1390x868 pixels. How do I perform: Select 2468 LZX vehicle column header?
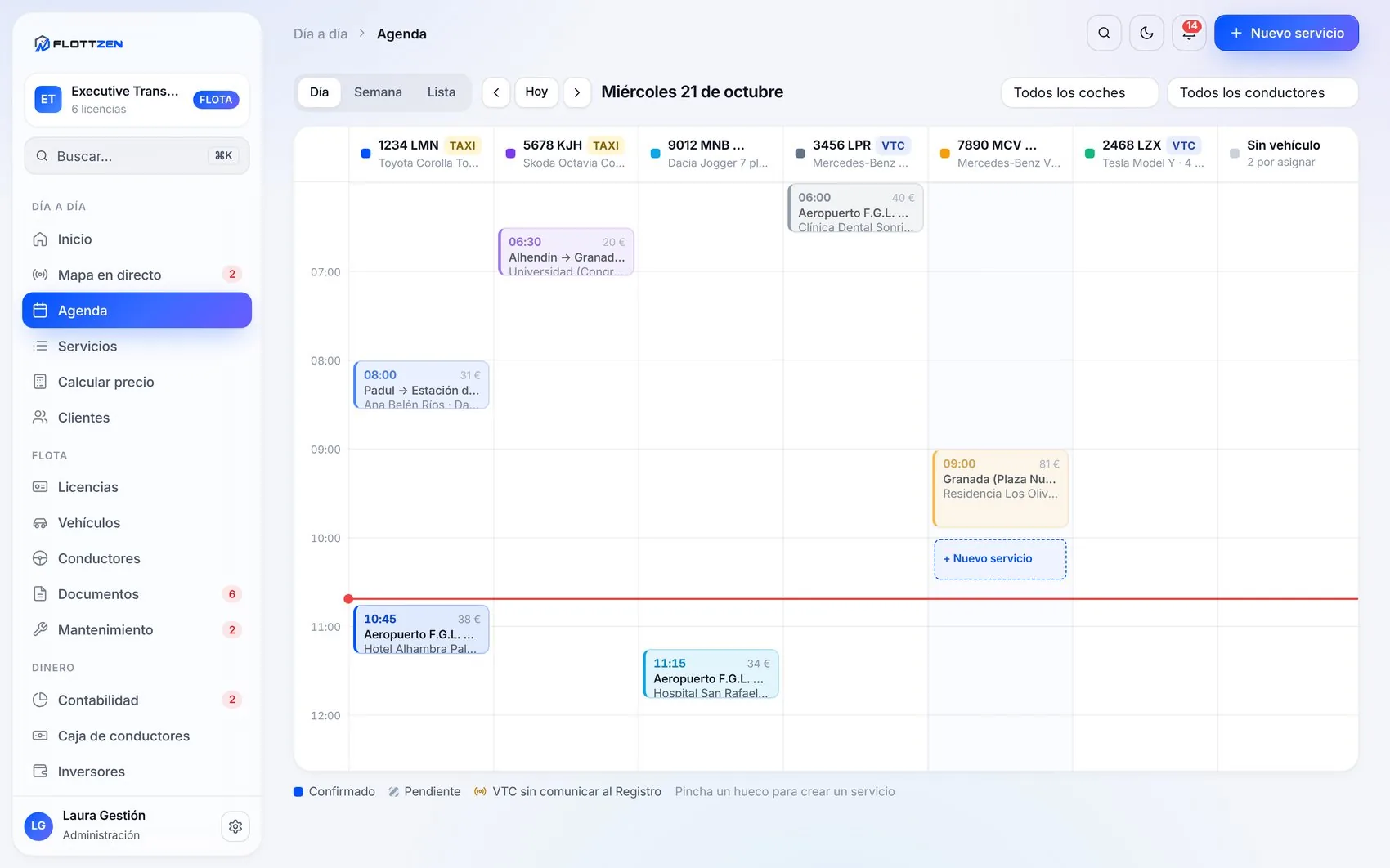pos(1145,154)
